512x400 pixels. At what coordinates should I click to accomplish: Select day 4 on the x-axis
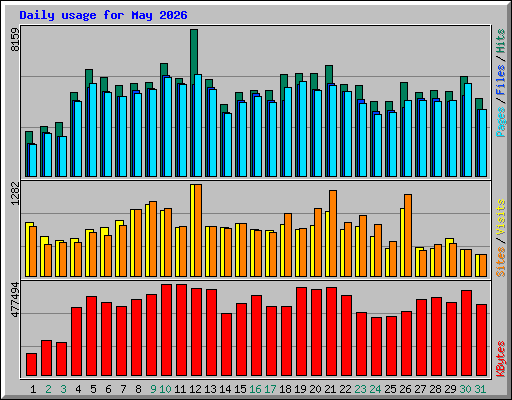[x=78, y=389]
